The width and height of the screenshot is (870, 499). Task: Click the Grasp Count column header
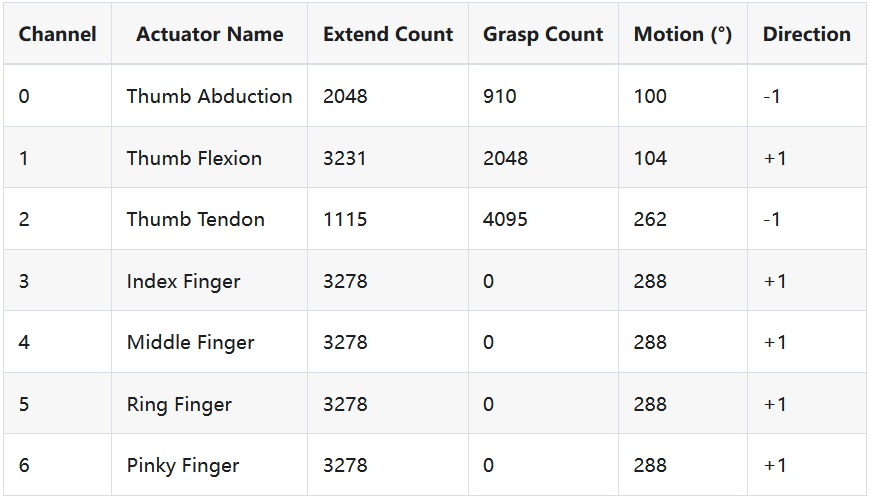pyautogui.click(x=543, y=34)
